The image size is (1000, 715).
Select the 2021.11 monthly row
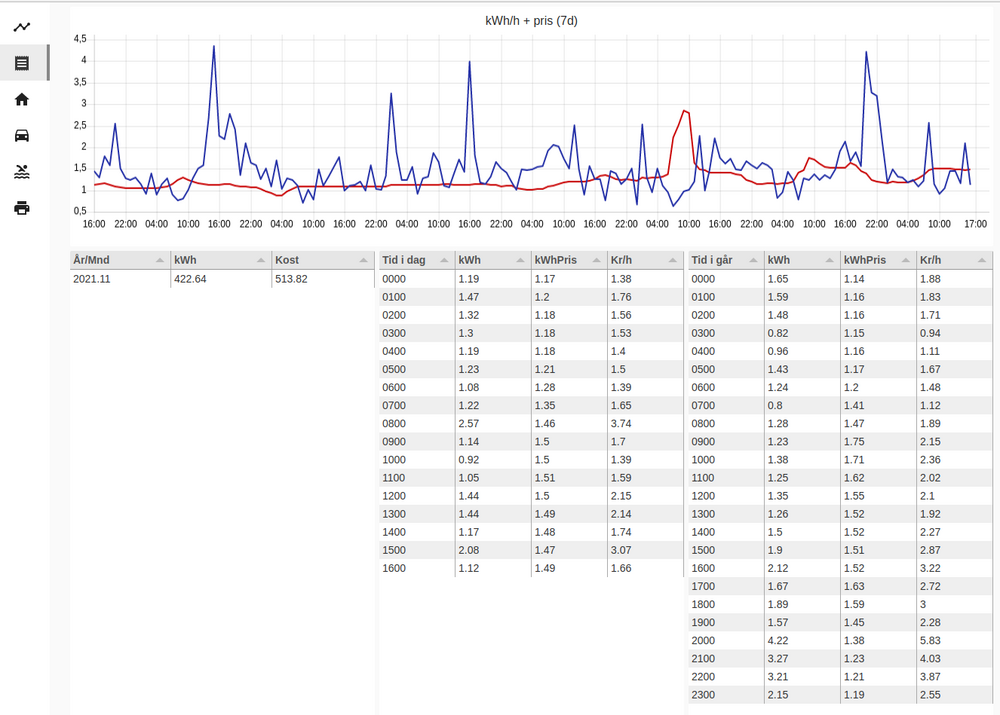[120, 279]
